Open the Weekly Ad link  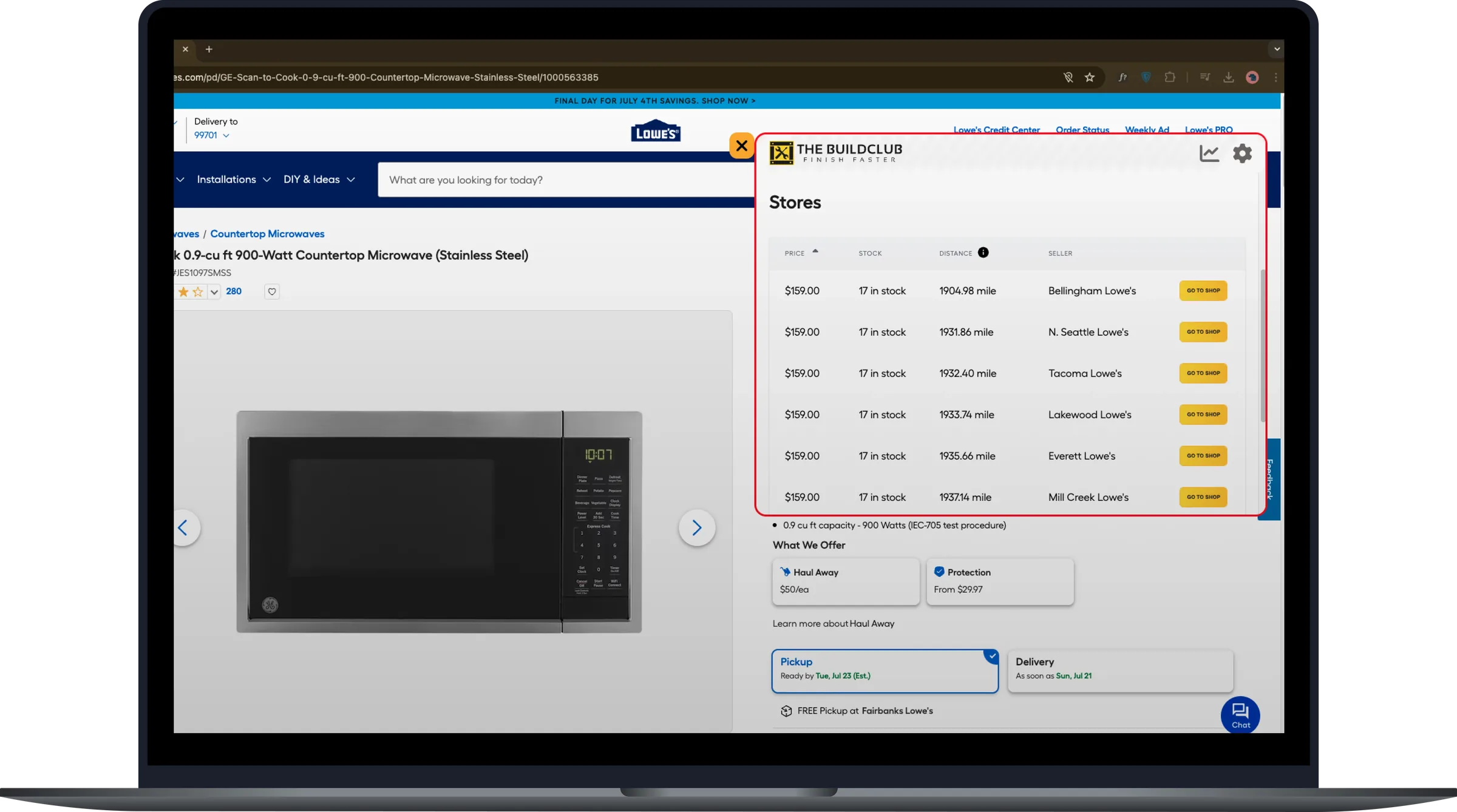point(1147,130)
